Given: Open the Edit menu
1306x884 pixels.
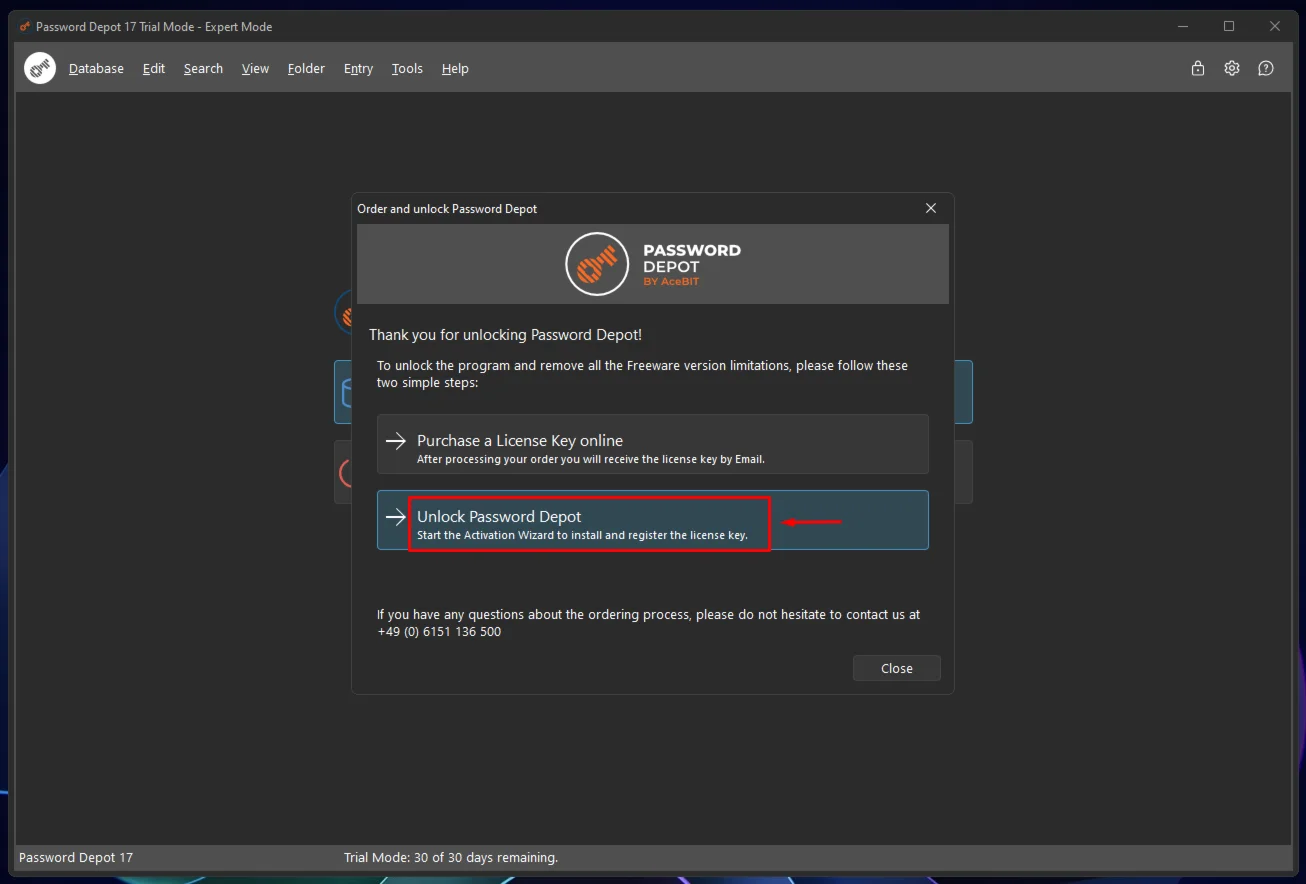Looking at the screenshot, I should pyautogui.click(x=154, y=68).
